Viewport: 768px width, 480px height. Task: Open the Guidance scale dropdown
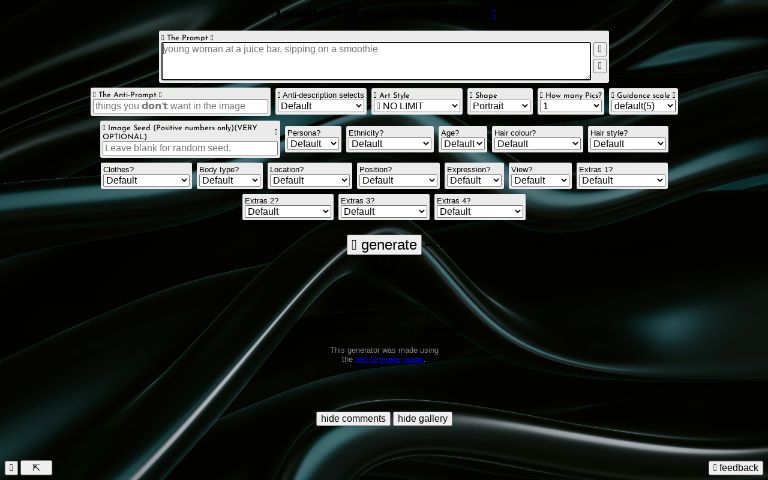pos(643,106)
